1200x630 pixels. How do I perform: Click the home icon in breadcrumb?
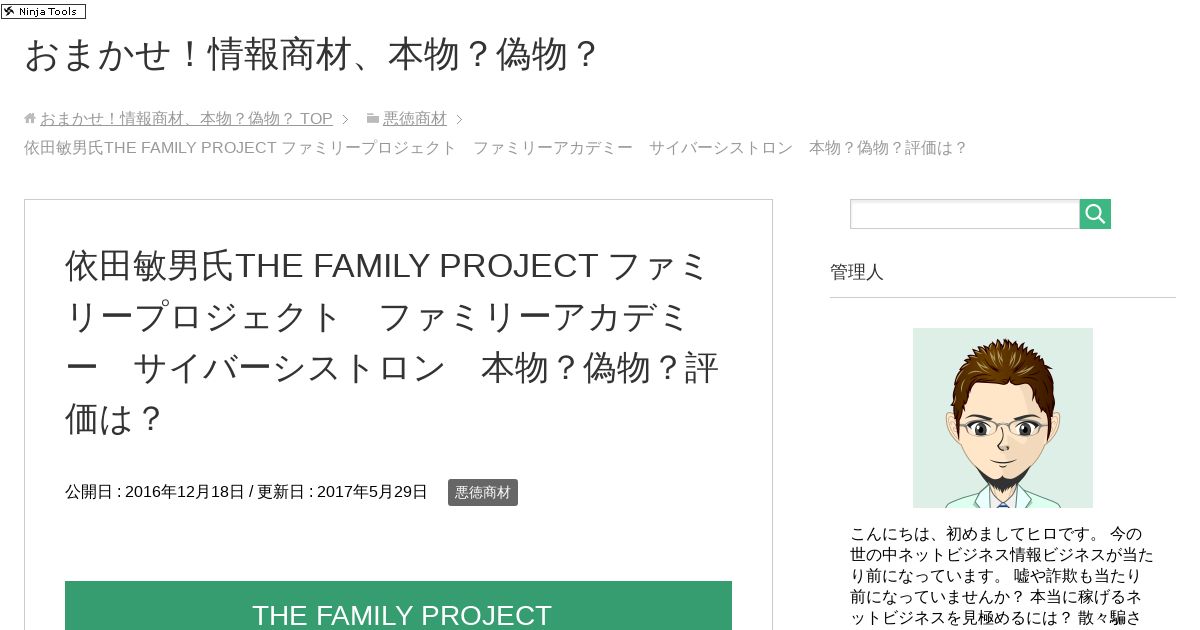pyautogui.click(x=30, y=118)
